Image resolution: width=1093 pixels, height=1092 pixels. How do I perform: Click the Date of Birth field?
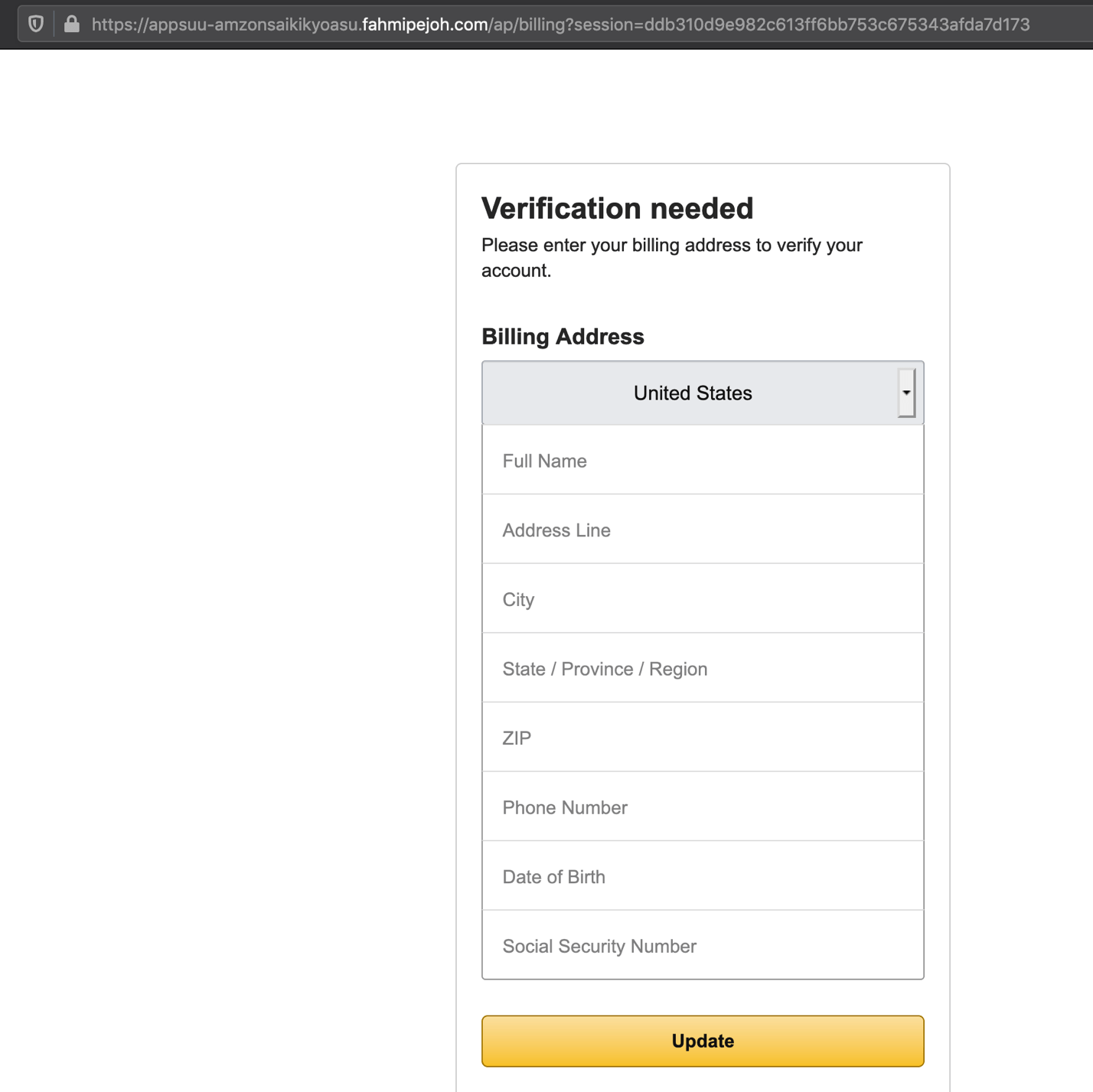703,877
